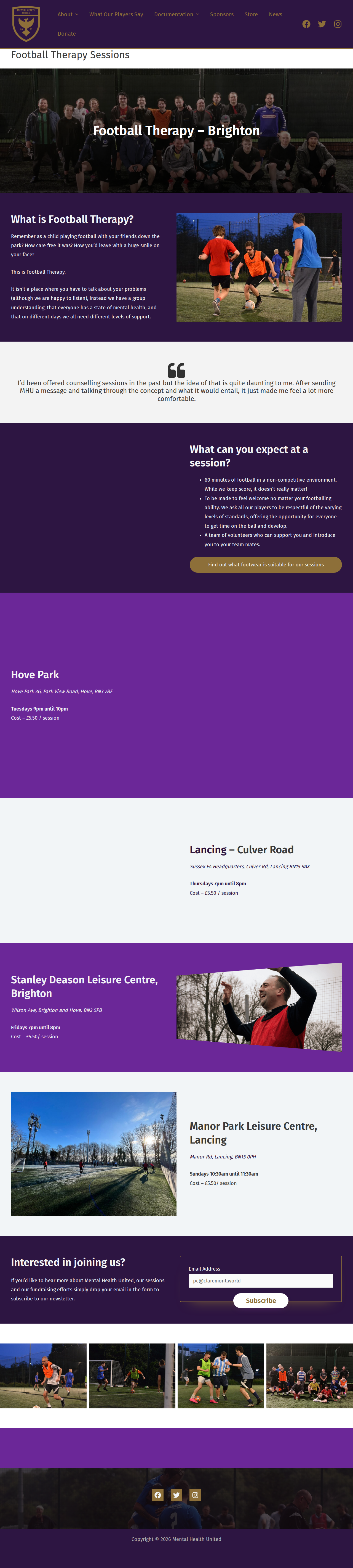Click the "Lancing – Culver Road" heading

[242, 850]
